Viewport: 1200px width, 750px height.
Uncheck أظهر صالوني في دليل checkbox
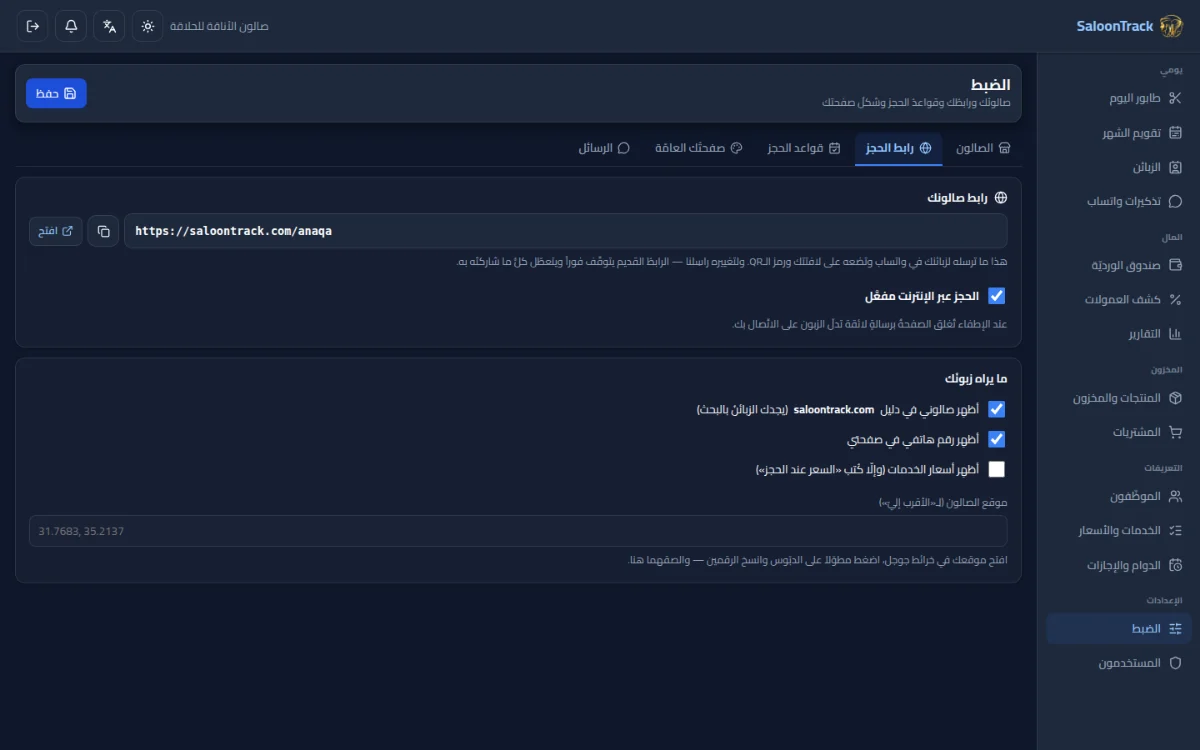coord(996,409)
